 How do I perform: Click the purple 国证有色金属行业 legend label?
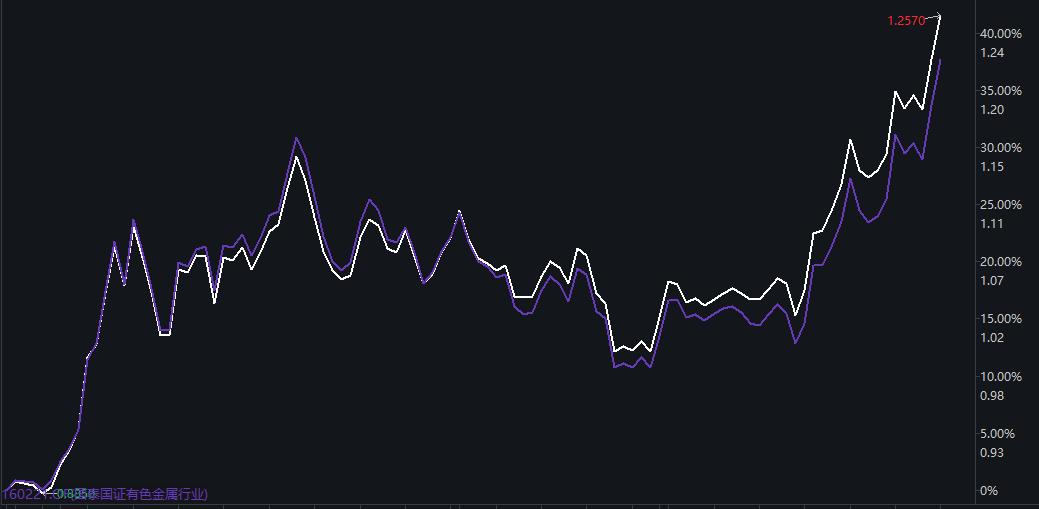click(154, 494)
